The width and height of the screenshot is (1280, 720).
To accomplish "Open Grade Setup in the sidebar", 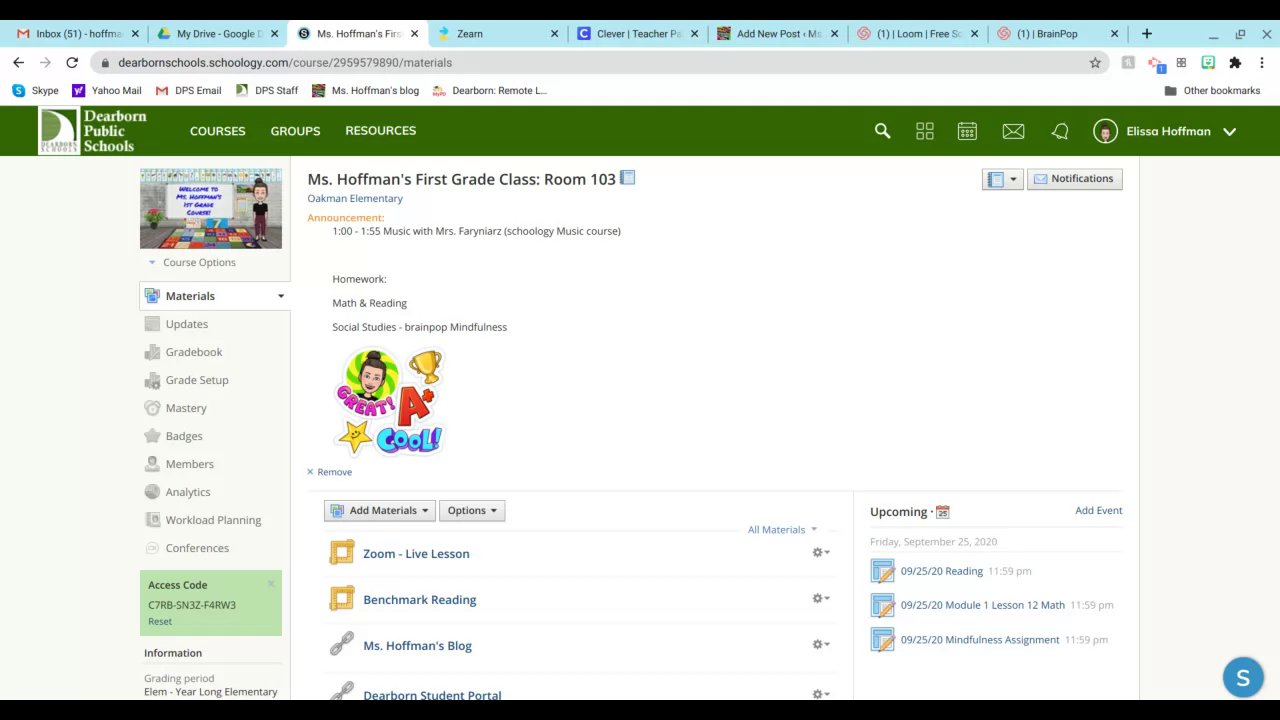I will point(196,380).
